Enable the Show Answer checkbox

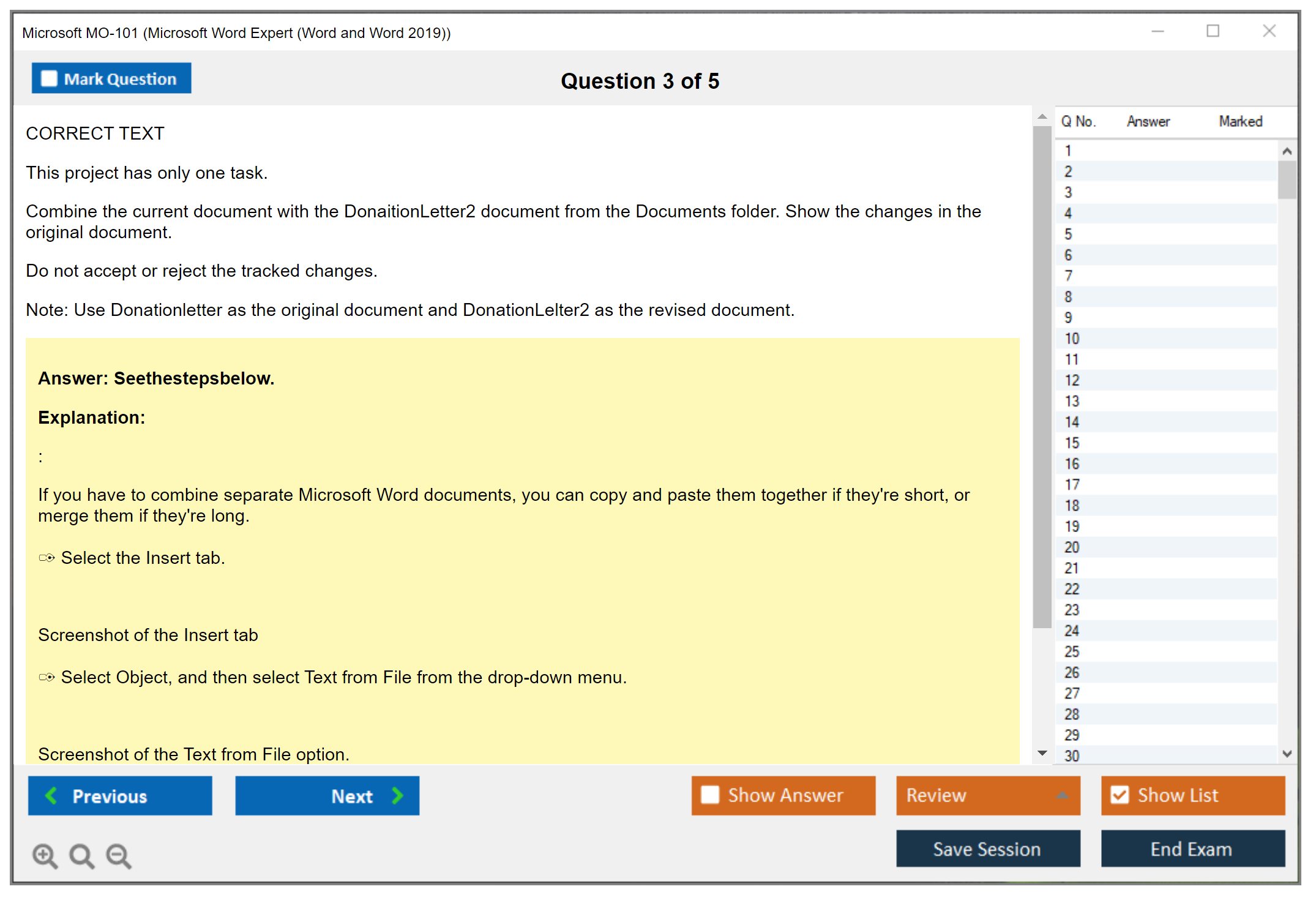(710, 795)
